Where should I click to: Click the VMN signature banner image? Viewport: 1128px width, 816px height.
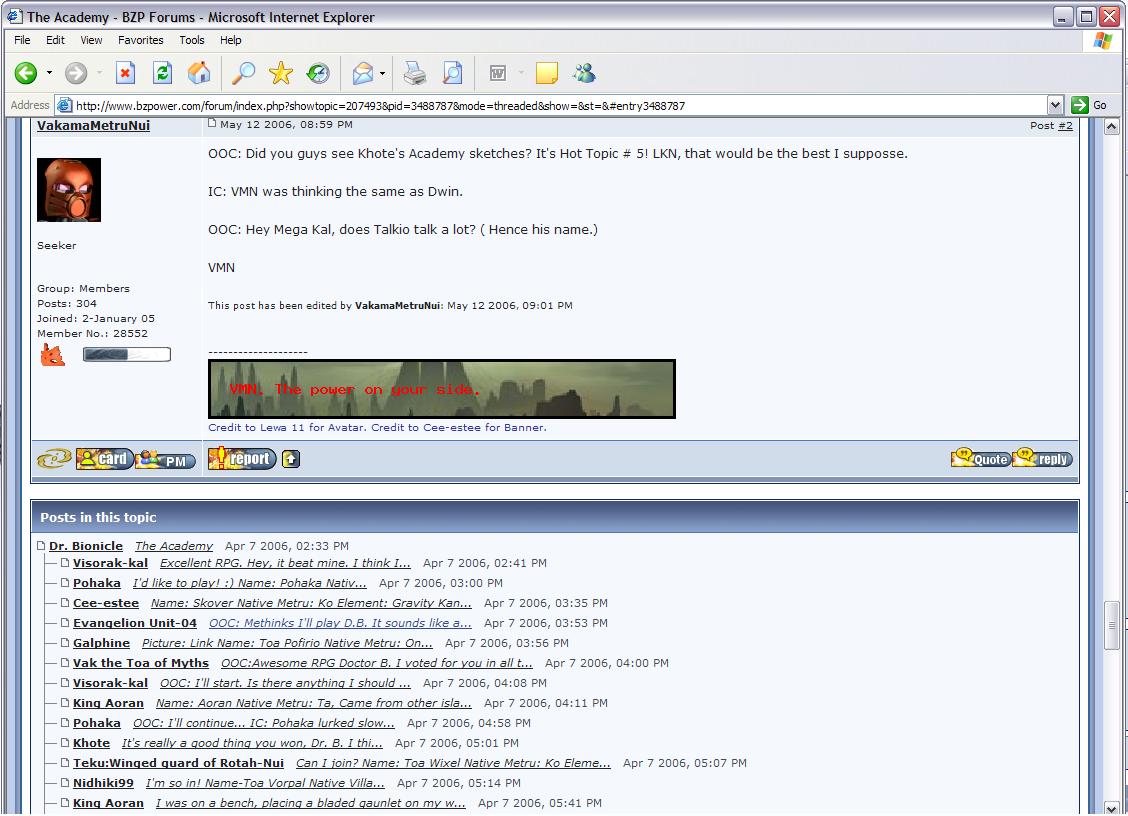click(x=442, y=389)
